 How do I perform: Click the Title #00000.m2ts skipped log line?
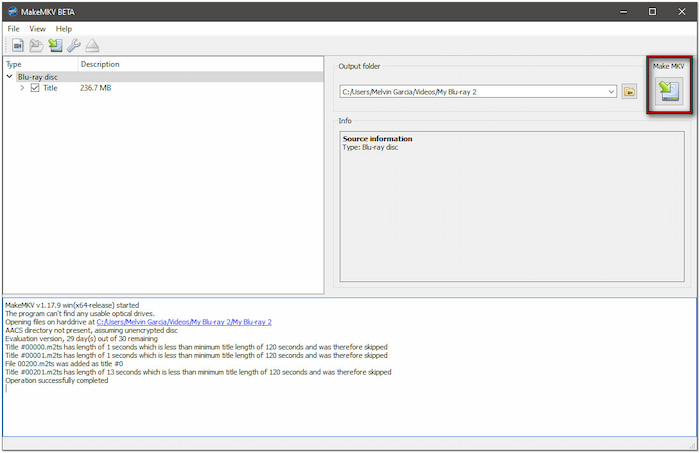[196, 347]
